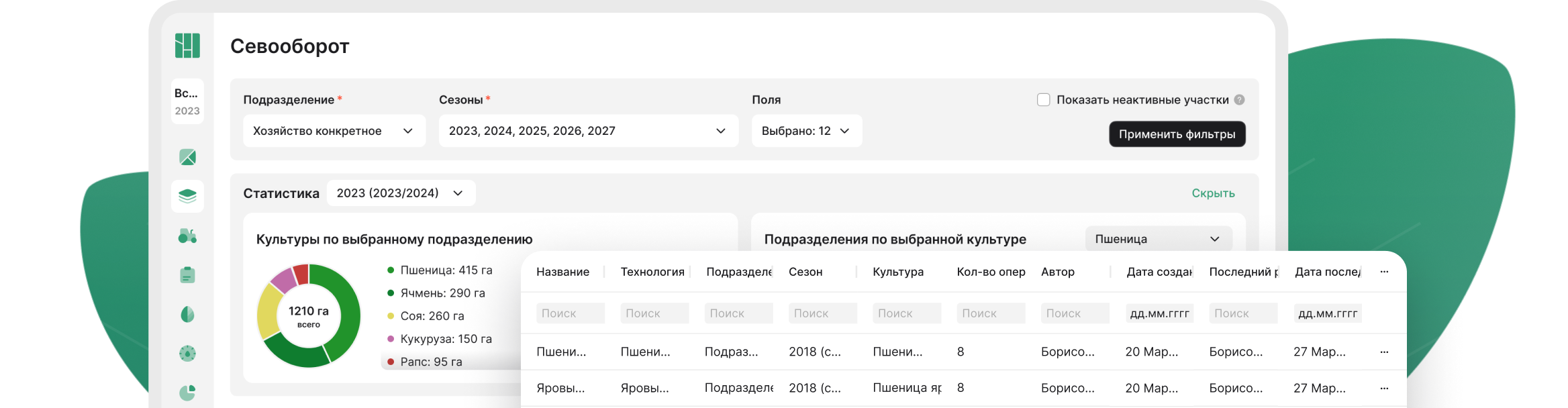1568x408 pixels.
Task: Open the pie chart reports sidebar icon
Action: tap(187, 393)
